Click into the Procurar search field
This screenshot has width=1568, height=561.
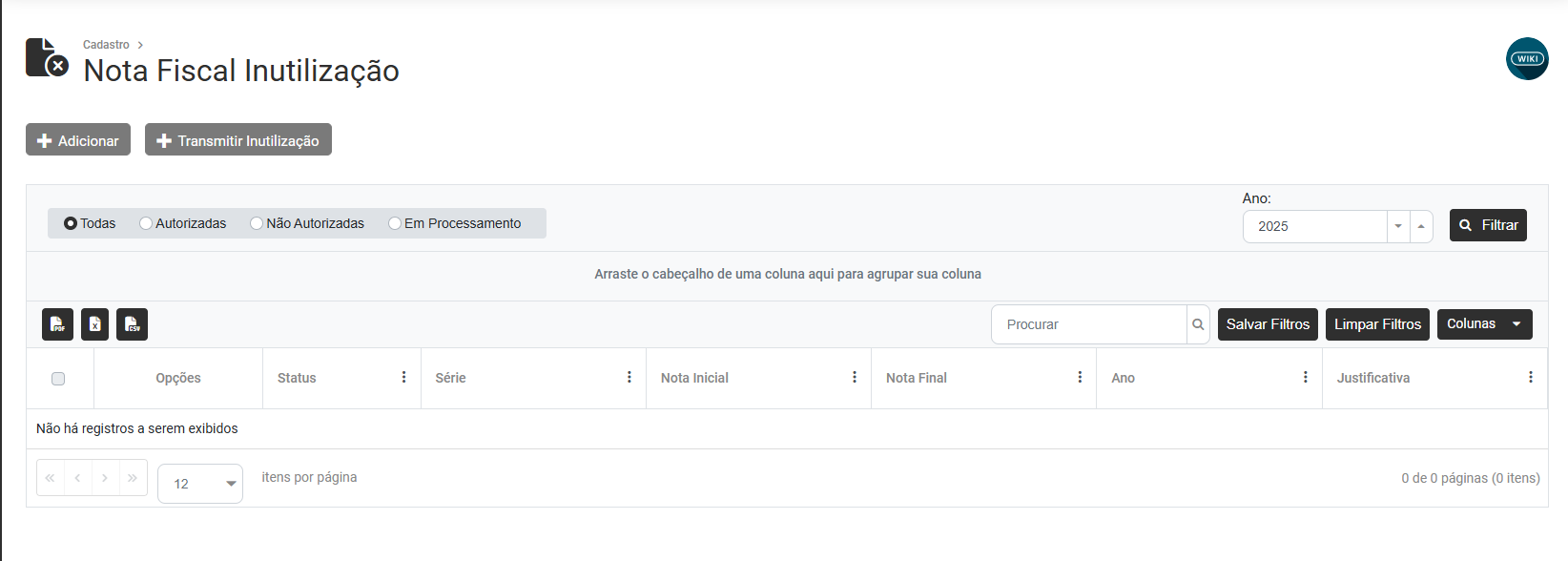(x=1088, y=324)
